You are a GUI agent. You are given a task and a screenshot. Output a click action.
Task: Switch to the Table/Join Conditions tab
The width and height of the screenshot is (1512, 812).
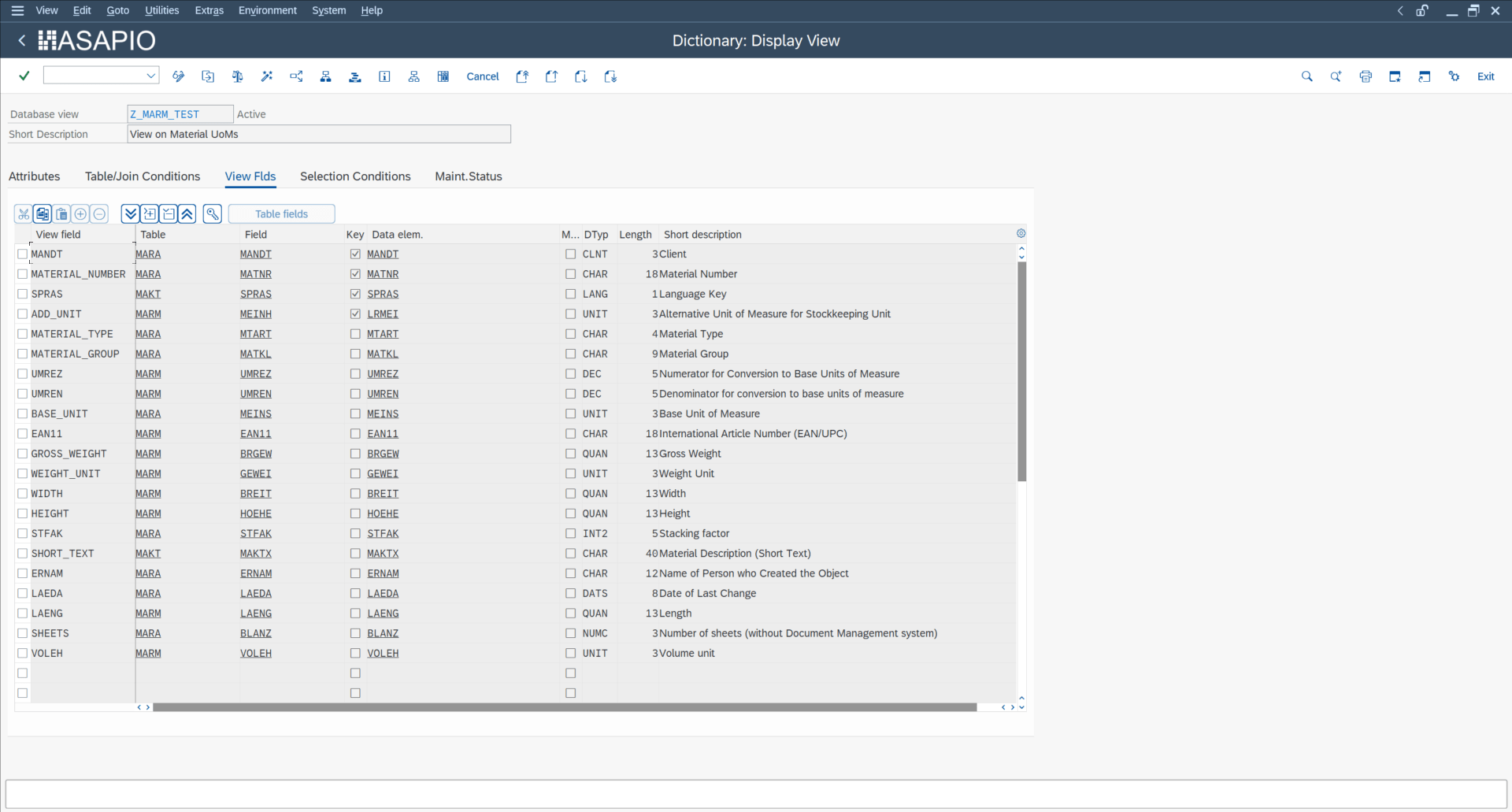tap(143, 176)
